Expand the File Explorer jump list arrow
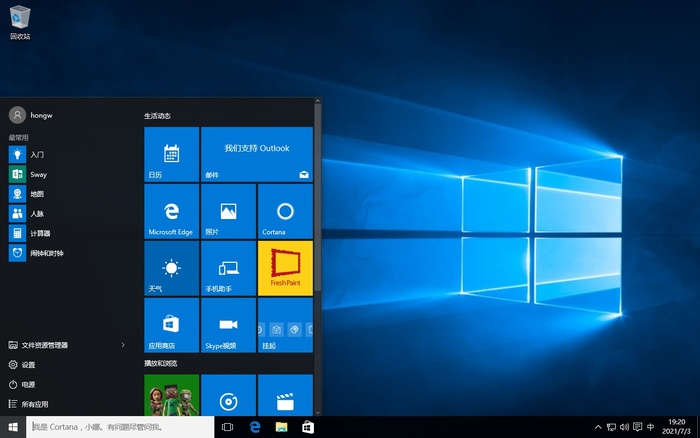This screenshot has height=438, width=700. click(x=123, y=345)
